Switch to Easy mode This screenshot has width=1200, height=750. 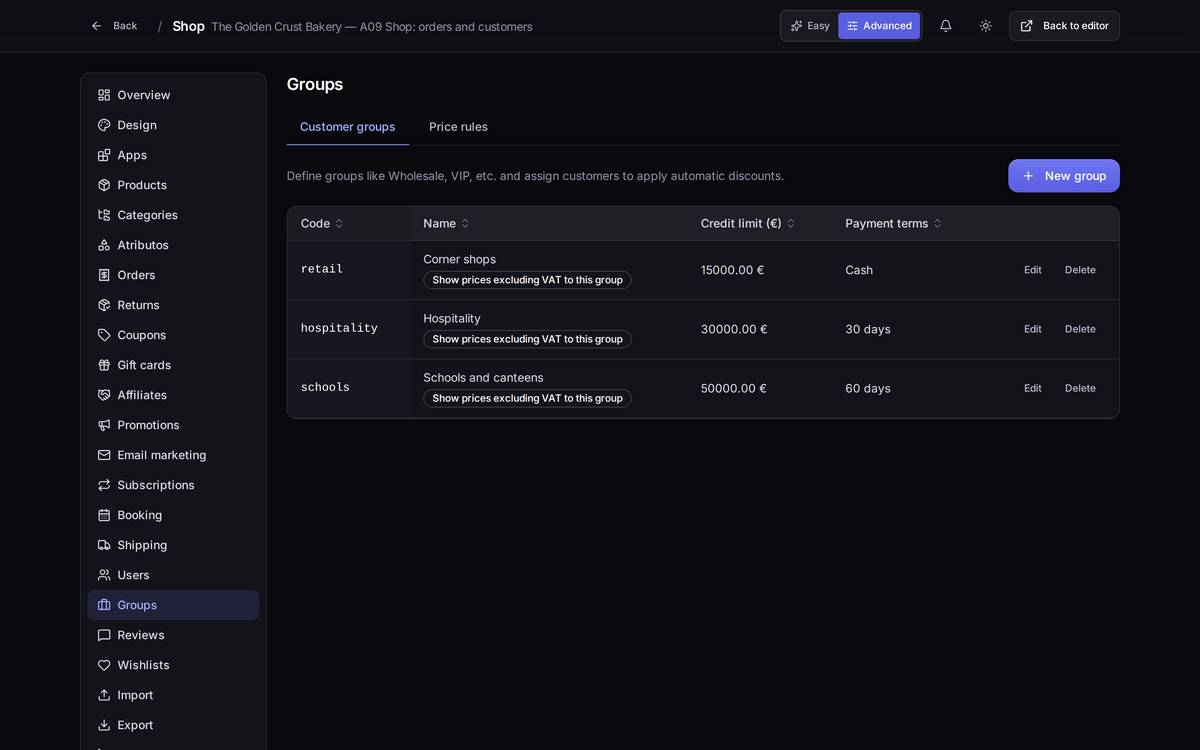coord(810,26)
